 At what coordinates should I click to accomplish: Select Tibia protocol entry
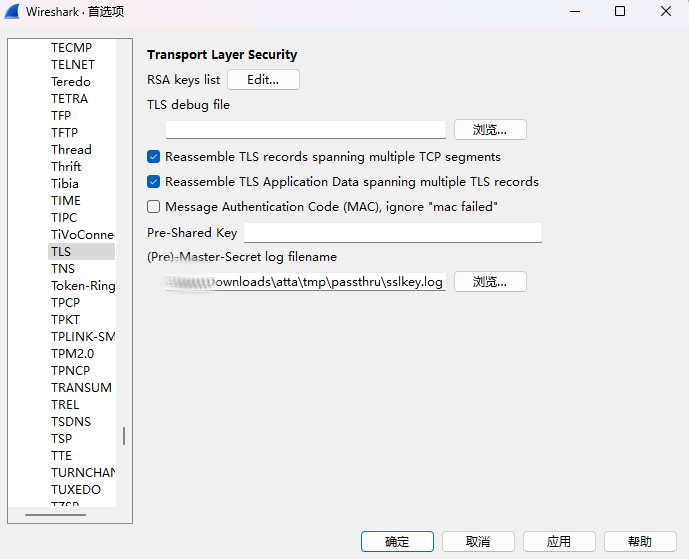pyautogui.click(x=65, y=184)
